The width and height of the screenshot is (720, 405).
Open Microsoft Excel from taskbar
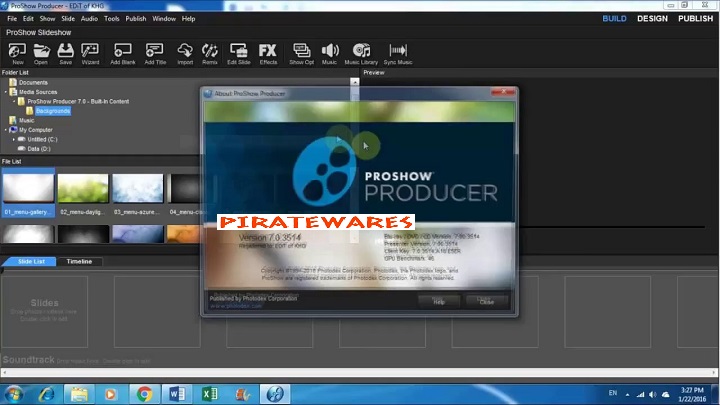(209, 394)
